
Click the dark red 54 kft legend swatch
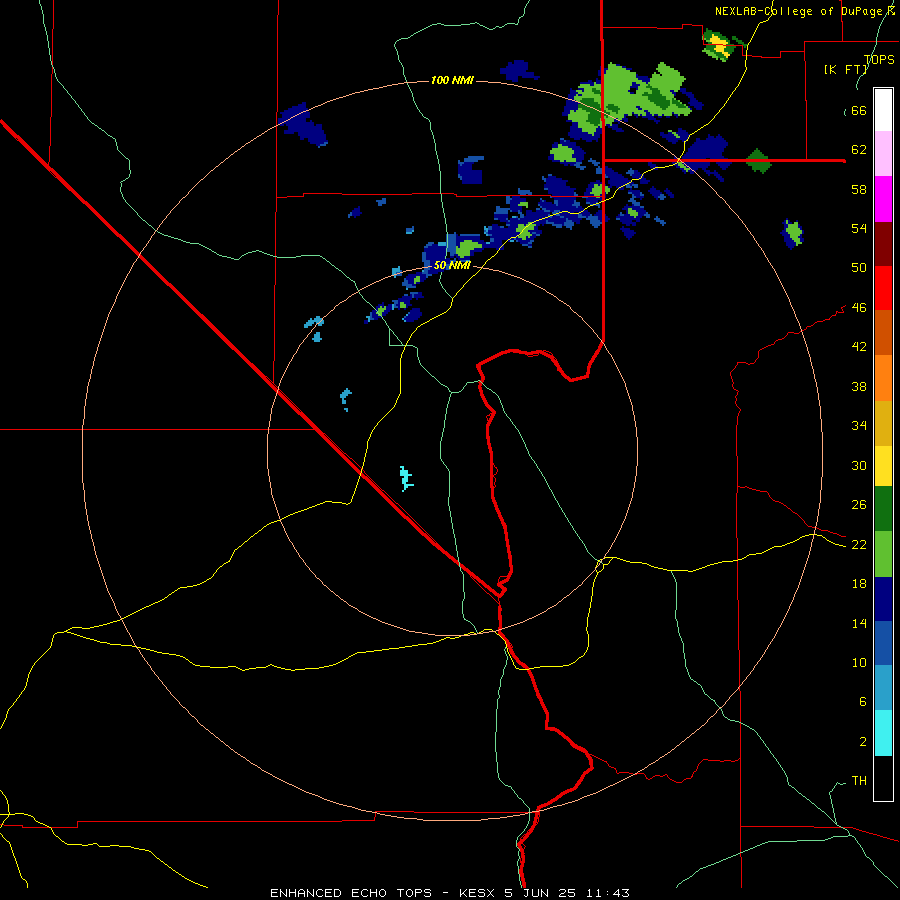click(x=883, y=243)
